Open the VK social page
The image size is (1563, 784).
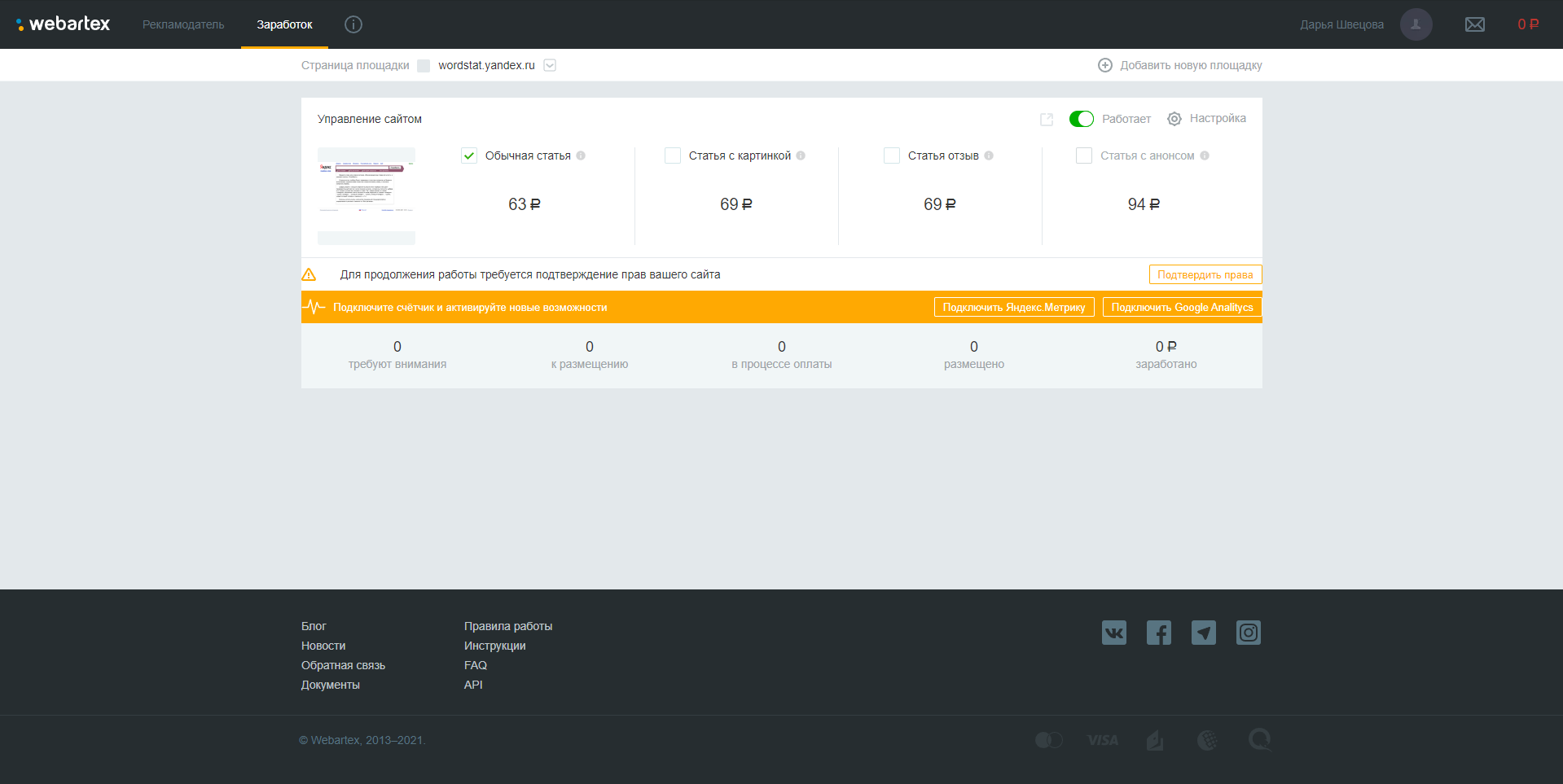click(1114, 633)
